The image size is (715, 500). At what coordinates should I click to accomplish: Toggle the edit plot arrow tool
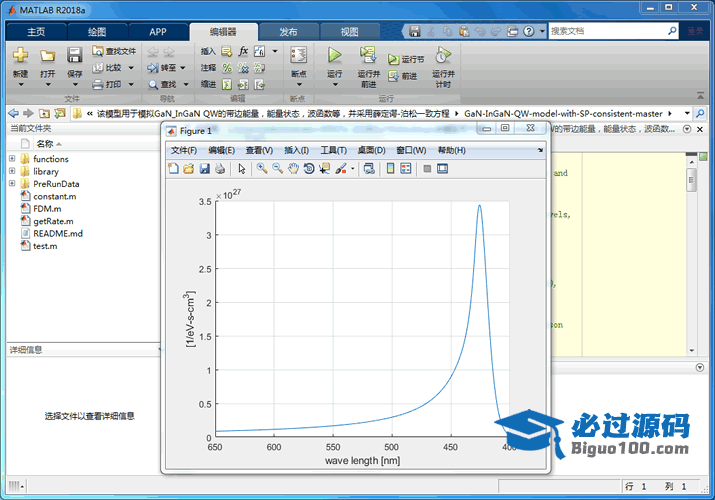241,169
